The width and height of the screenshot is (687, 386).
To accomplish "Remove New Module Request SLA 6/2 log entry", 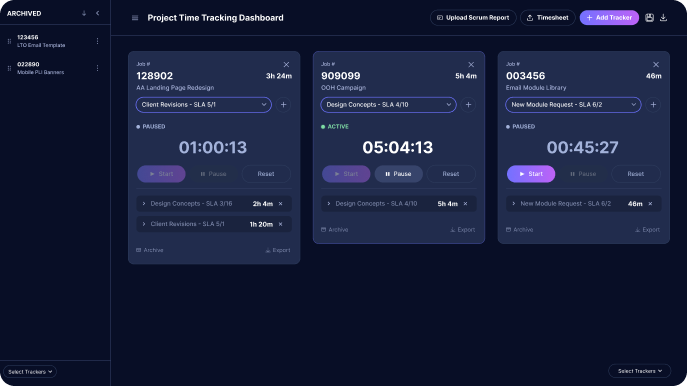I will point(650,204).
